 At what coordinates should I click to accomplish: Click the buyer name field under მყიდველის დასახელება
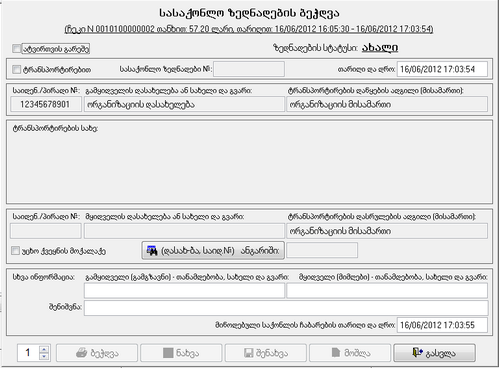point(184,231)
